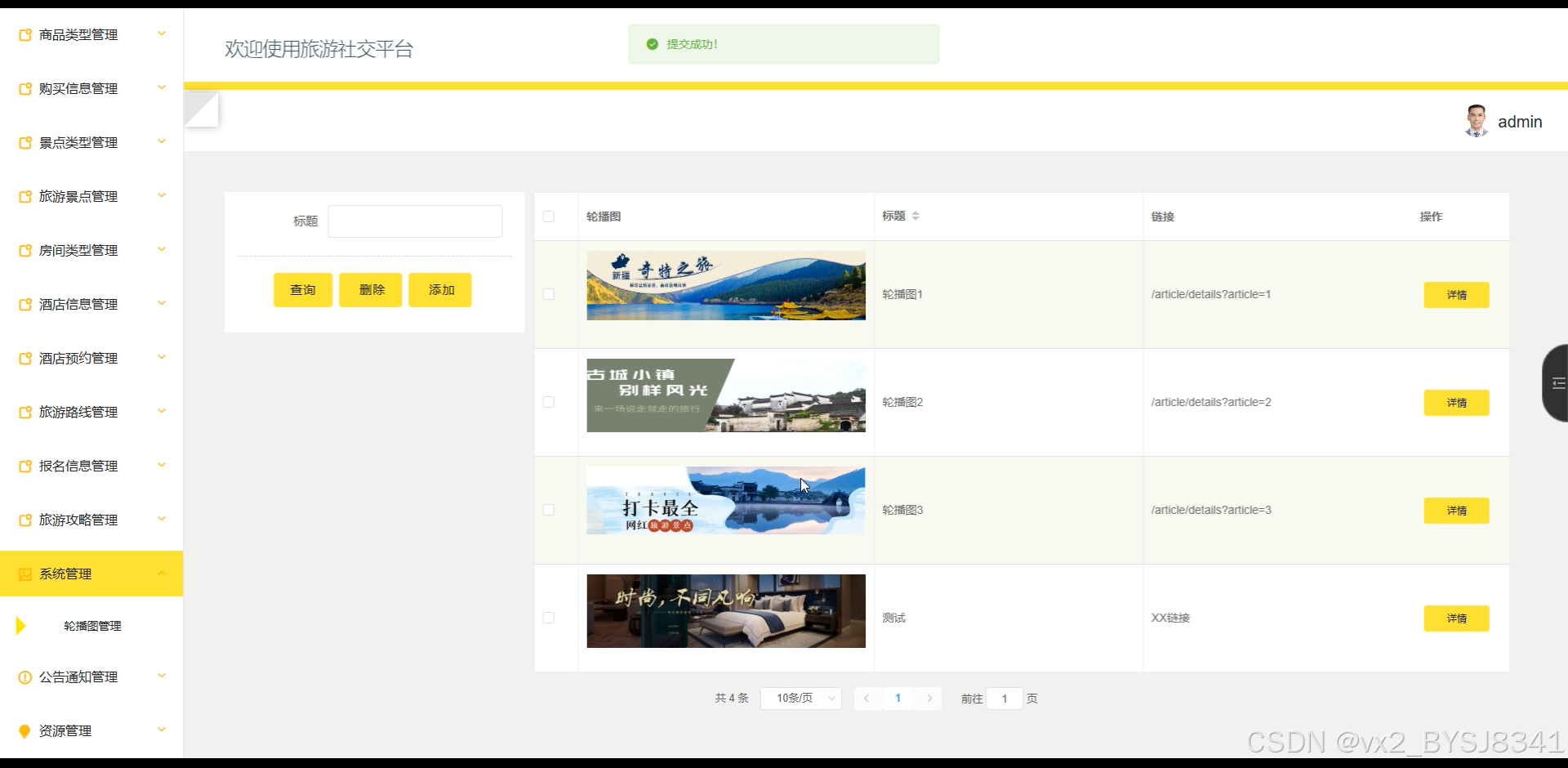Click the 添加 button
The height and width of the screenshot is (768, 1568).
(x=441, y=290)
